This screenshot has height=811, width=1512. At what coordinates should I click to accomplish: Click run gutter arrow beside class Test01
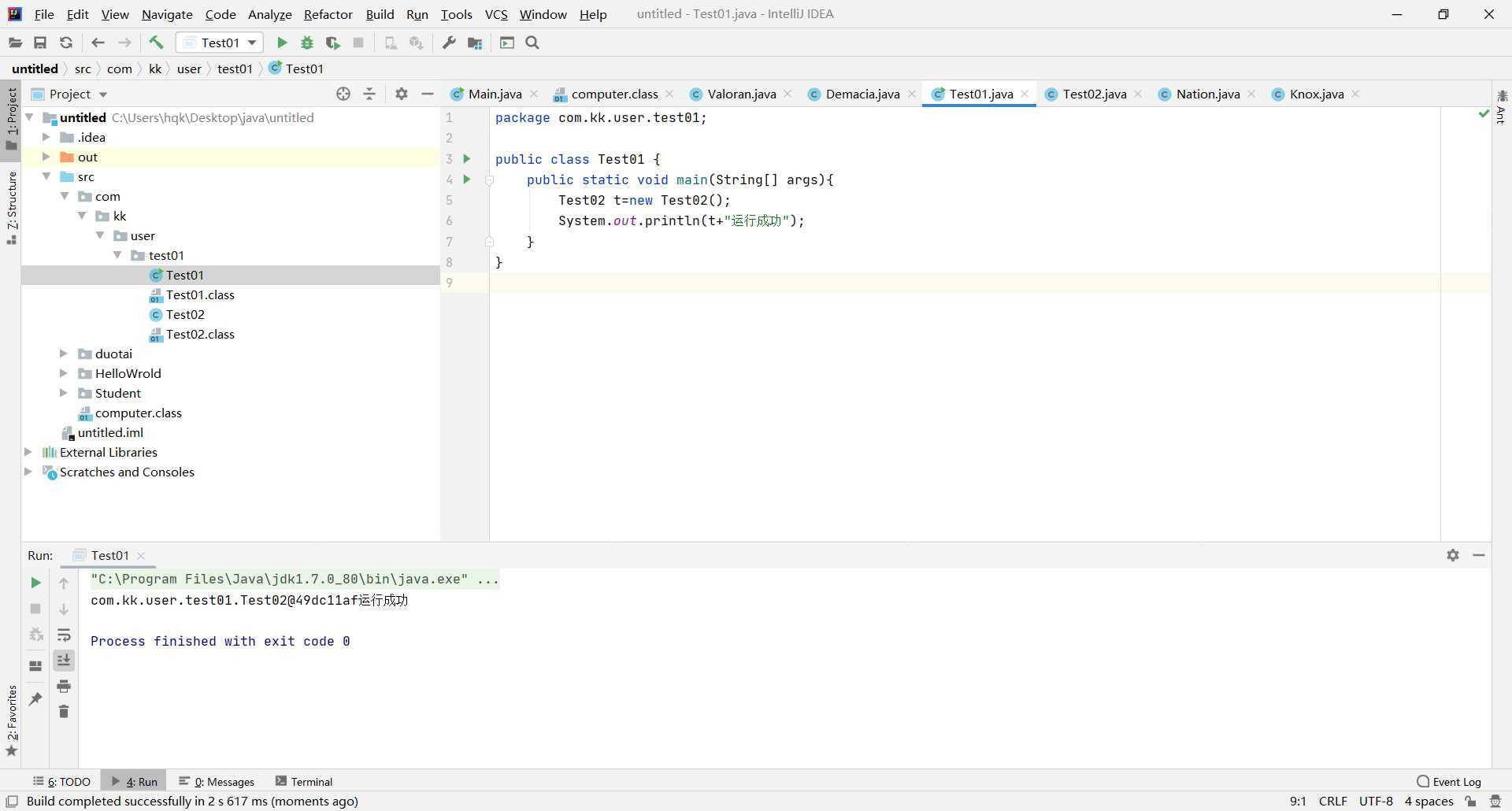[467, 158]
